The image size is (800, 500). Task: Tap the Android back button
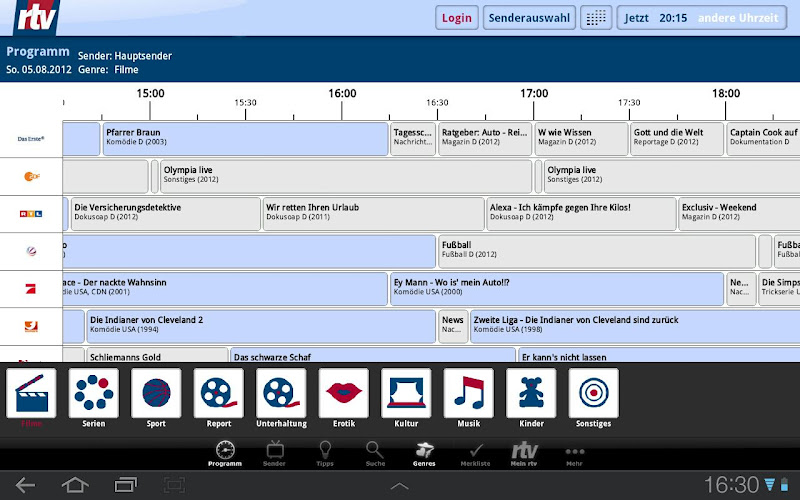tap(25, 485)
